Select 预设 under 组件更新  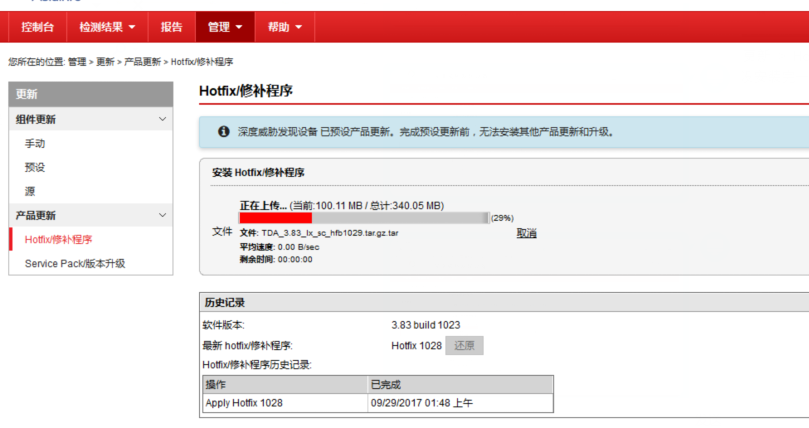coord(35,167)
